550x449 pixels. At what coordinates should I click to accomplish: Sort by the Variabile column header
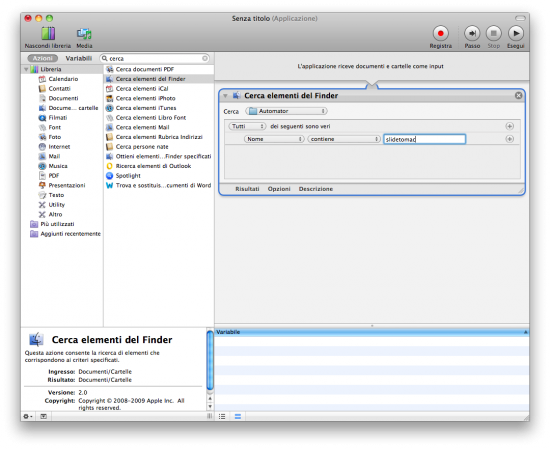pyautogui.click(x=372, y=332)
